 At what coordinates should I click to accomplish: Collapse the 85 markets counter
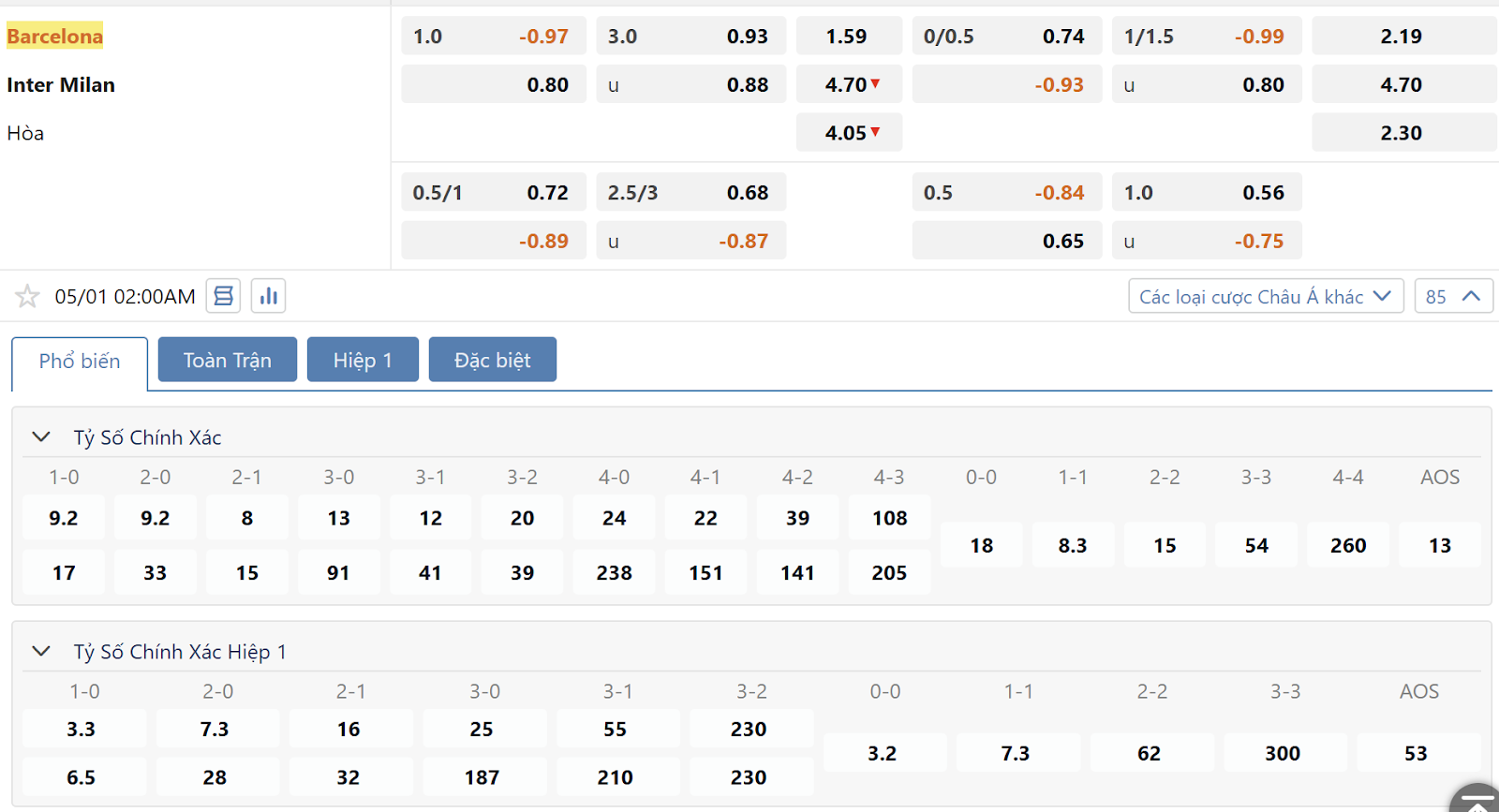pos(1453,296)
